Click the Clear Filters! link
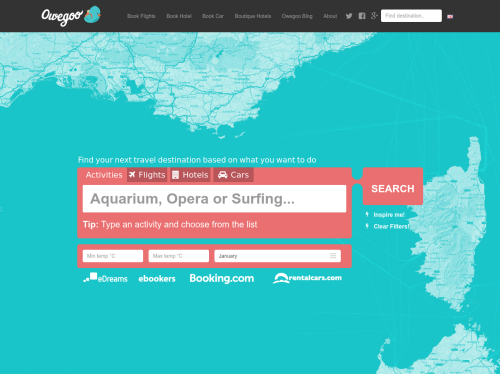500x374 pixels. (391, 226)
